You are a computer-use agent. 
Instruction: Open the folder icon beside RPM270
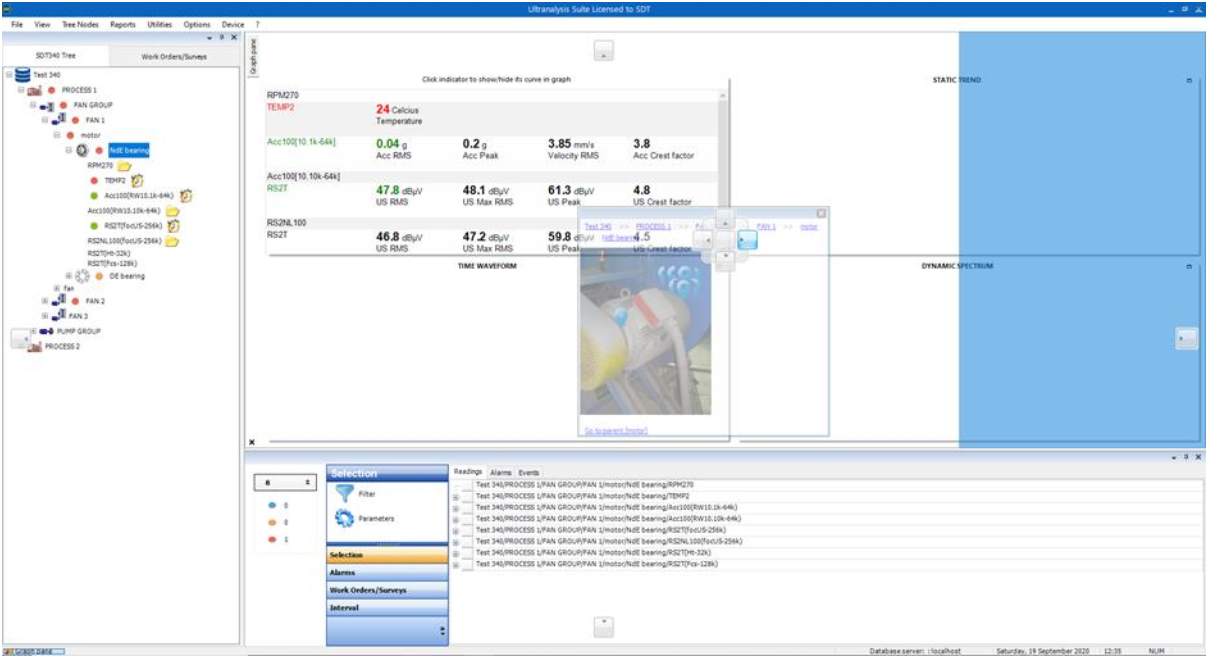(125, 167)
